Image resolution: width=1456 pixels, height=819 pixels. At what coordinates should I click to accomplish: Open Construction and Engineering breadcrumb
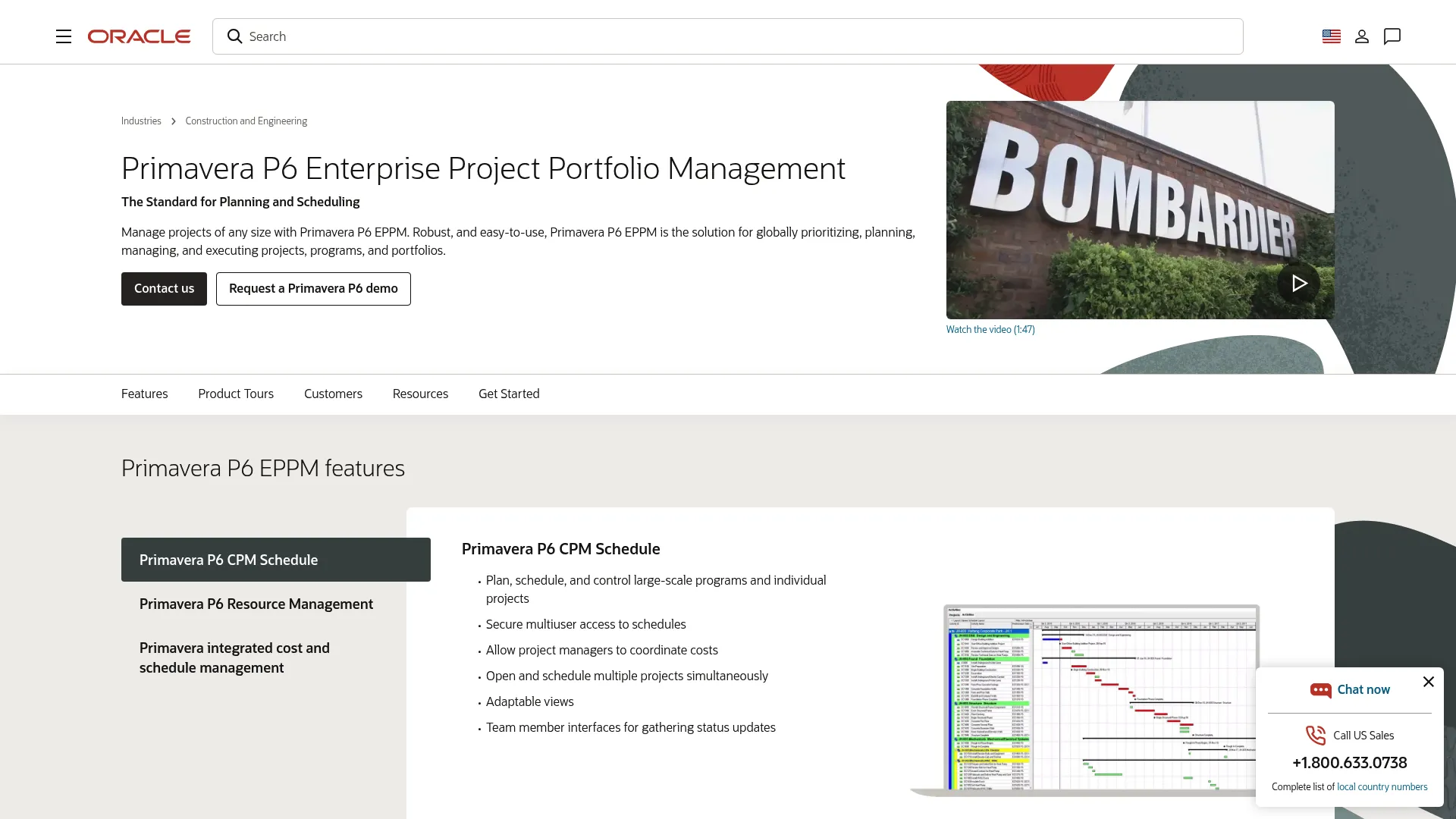point(246,121)
